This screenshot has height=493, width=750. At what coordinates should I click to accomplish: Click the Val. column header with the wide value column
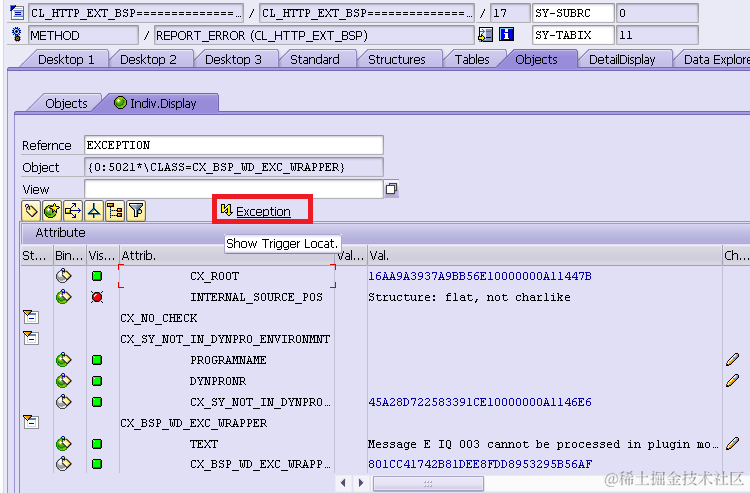point(544,256)
